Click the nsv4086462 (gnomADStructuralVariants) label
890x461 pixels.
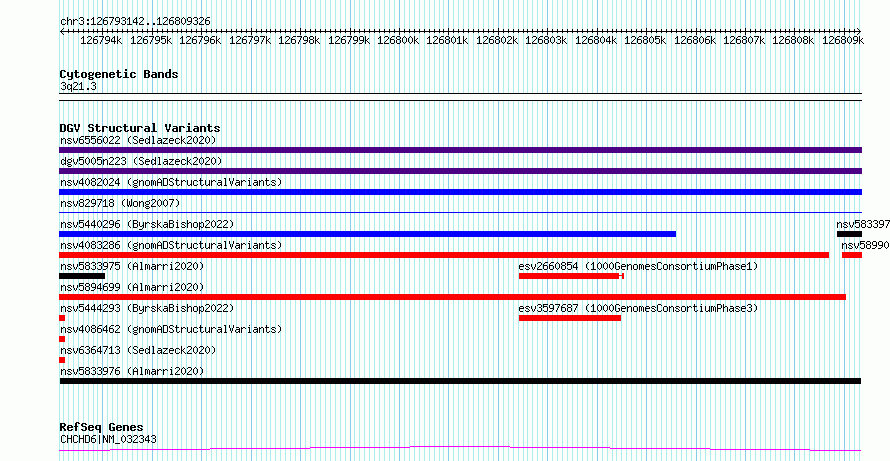tap(171, 329)
